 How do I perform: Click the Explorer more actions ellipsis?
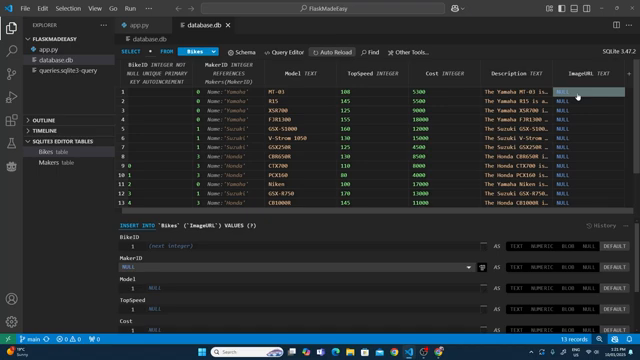coord(104,25)
